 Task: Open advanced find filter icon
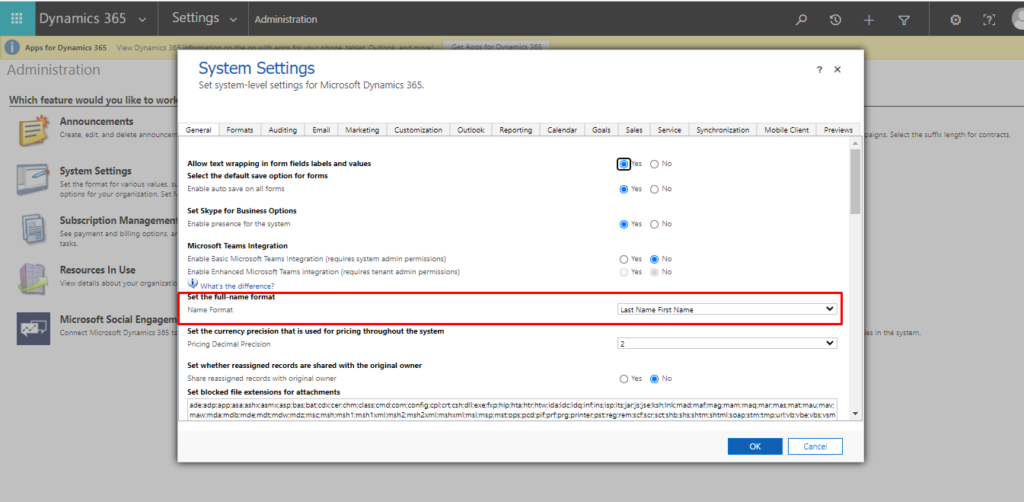coord(904,20)
